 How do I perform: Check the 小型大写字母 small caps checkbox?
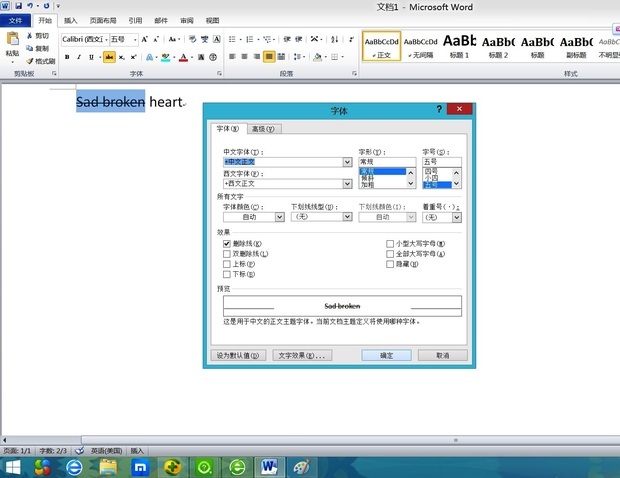click(390, 243)
